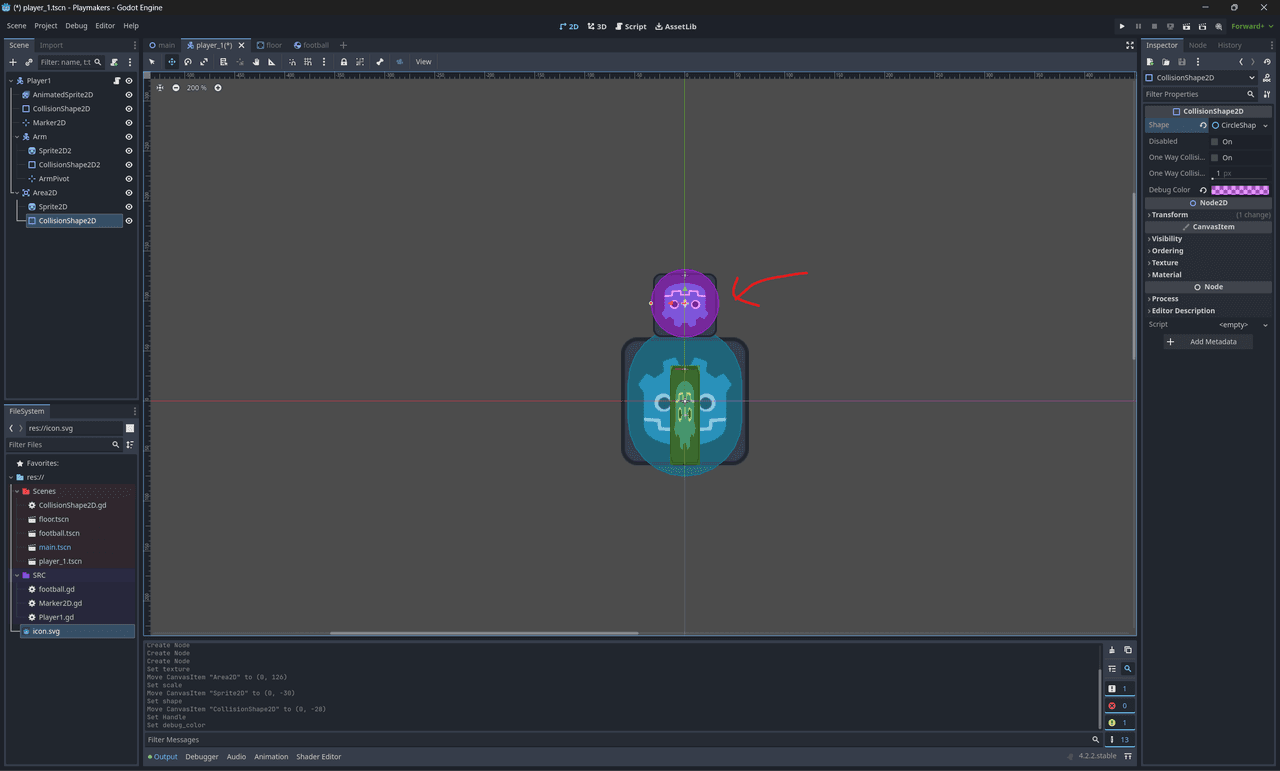Click the Debug Color swatch
The image size is (1280, 771).
tap(1239, 190)
